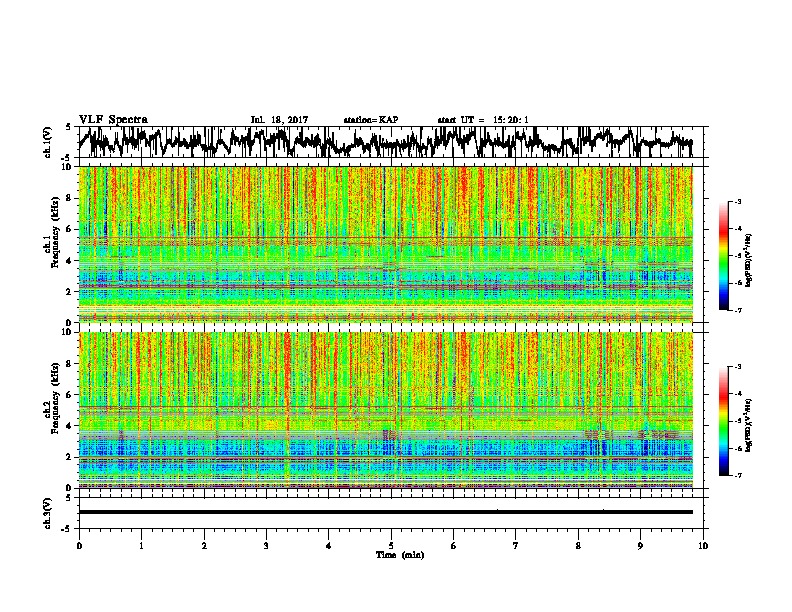792x612 pixels.
Task: Click the '2' tick on time axis
Action: (204, 546)
